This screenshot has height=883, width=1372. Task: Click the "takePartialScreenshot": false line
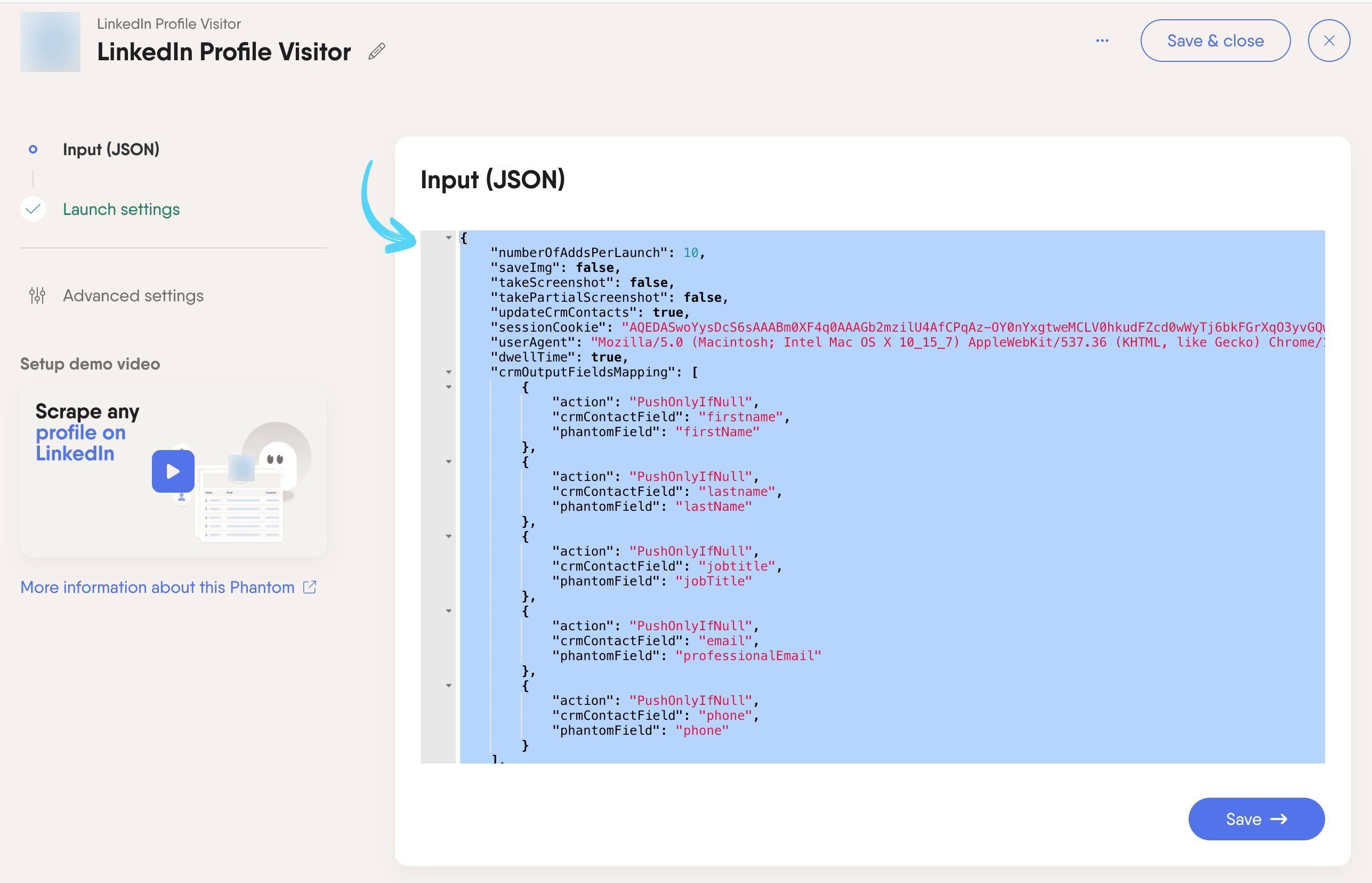tap(609, 298)
